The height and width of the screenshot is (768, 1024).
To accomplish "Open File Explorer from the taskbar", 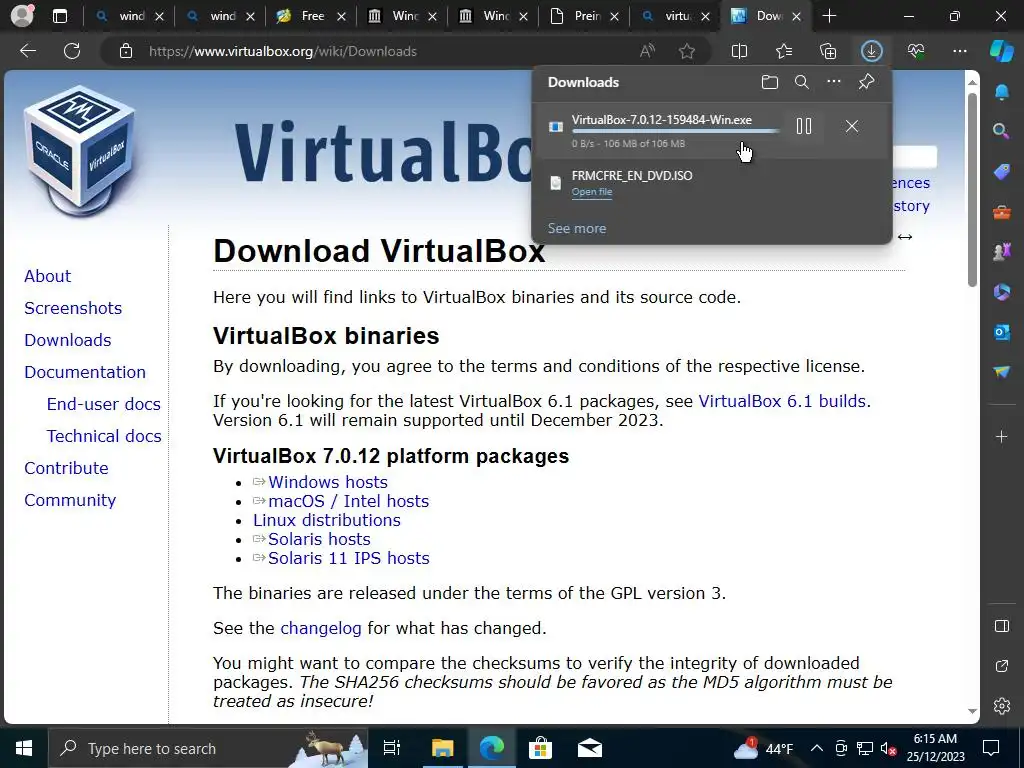I will point(442,748).
